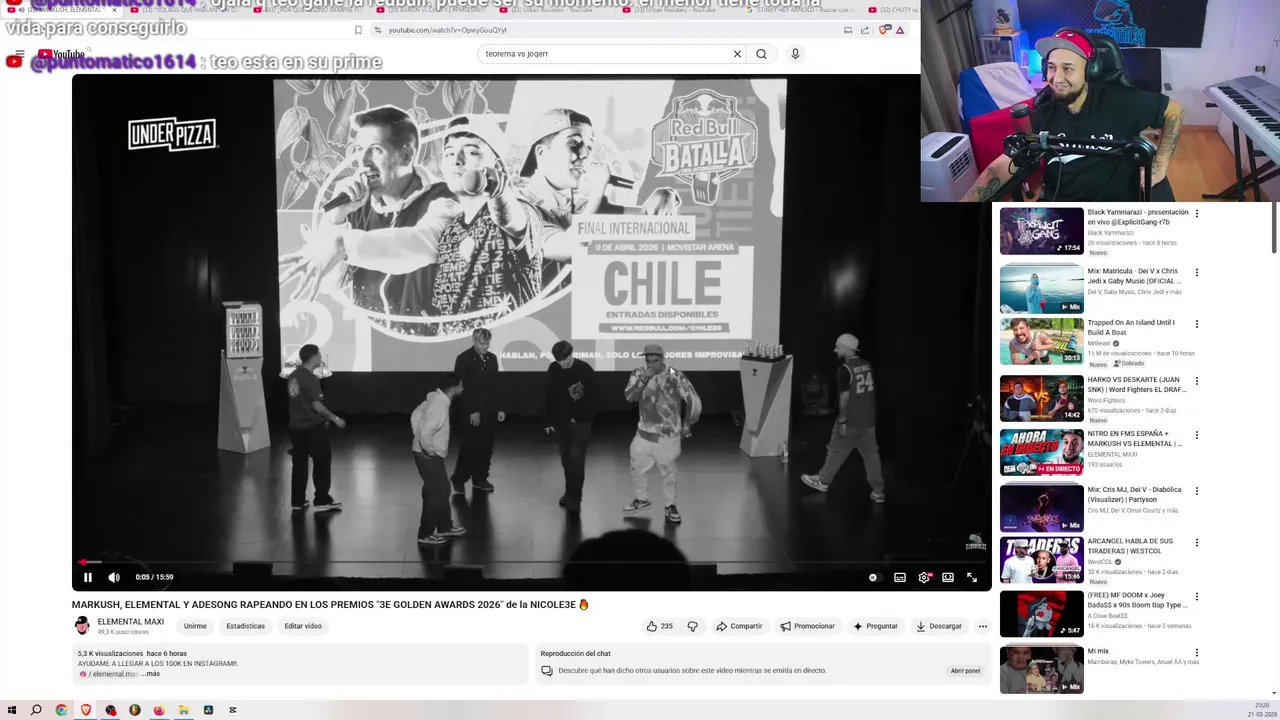The width and height of the screenshot is (1280, 720).
Task: Like the video with 235 likes
Action: 660,626
